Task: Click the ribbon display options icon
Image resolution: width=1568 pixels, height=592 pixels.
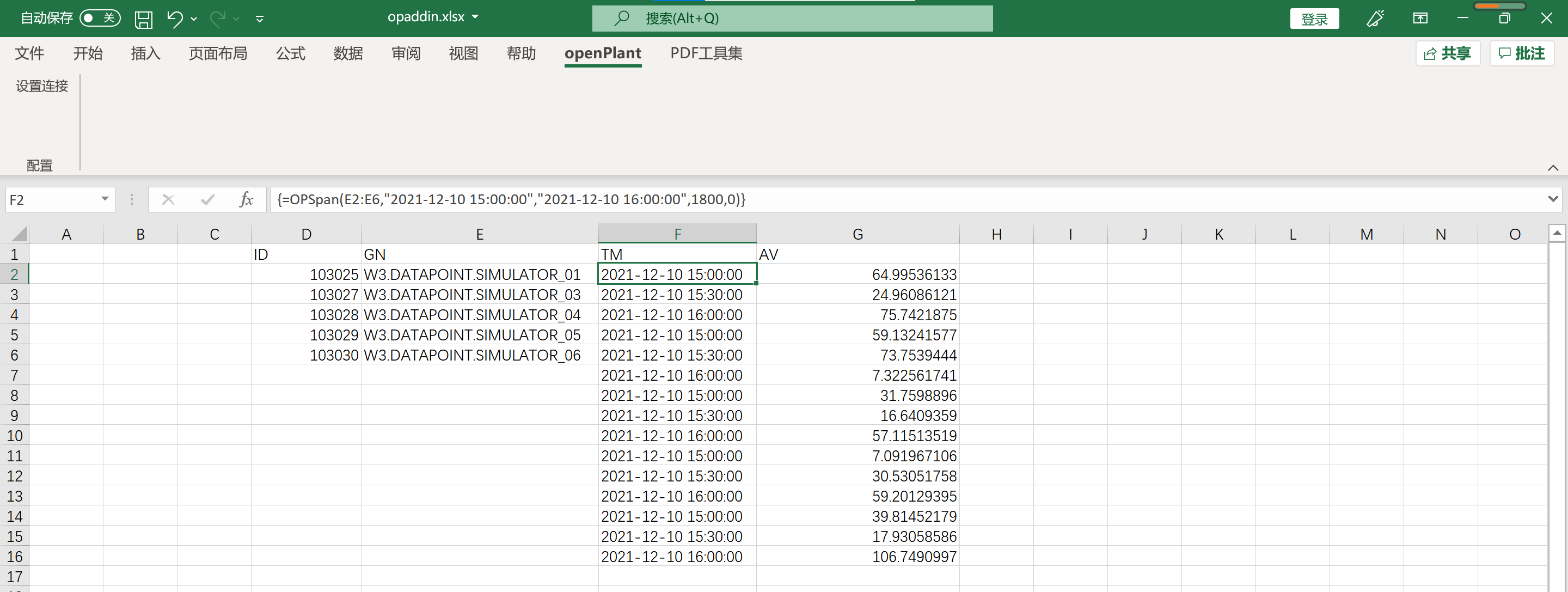Action: [x=1420, y=19]
